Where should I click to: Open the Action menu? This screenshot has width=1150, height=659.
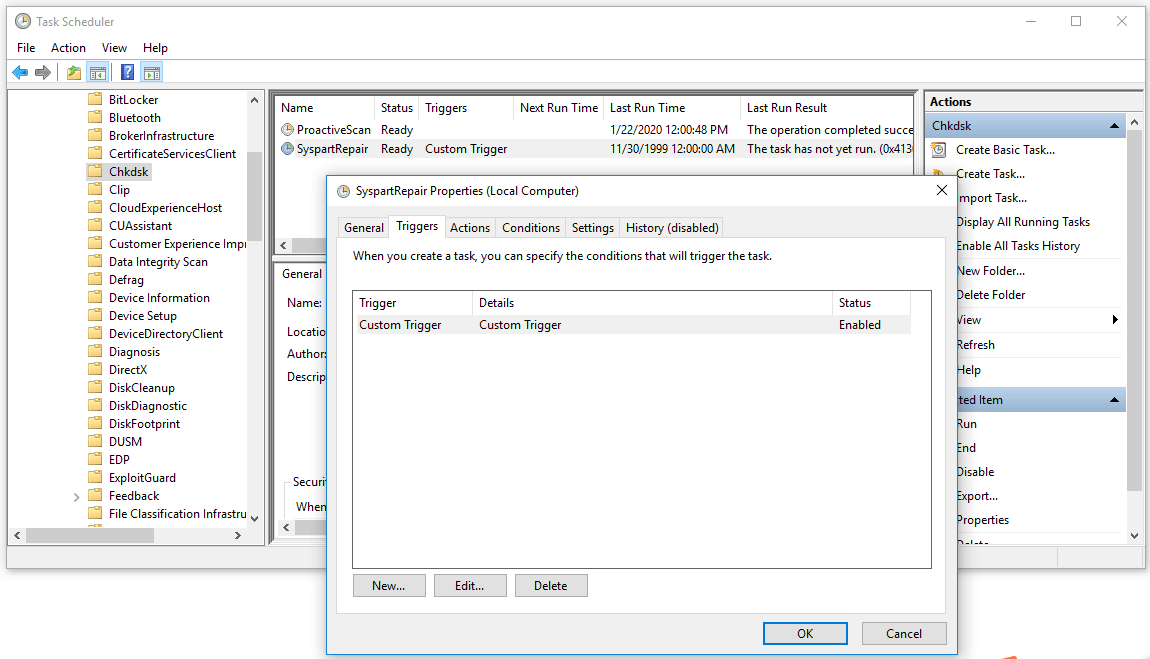68,47
